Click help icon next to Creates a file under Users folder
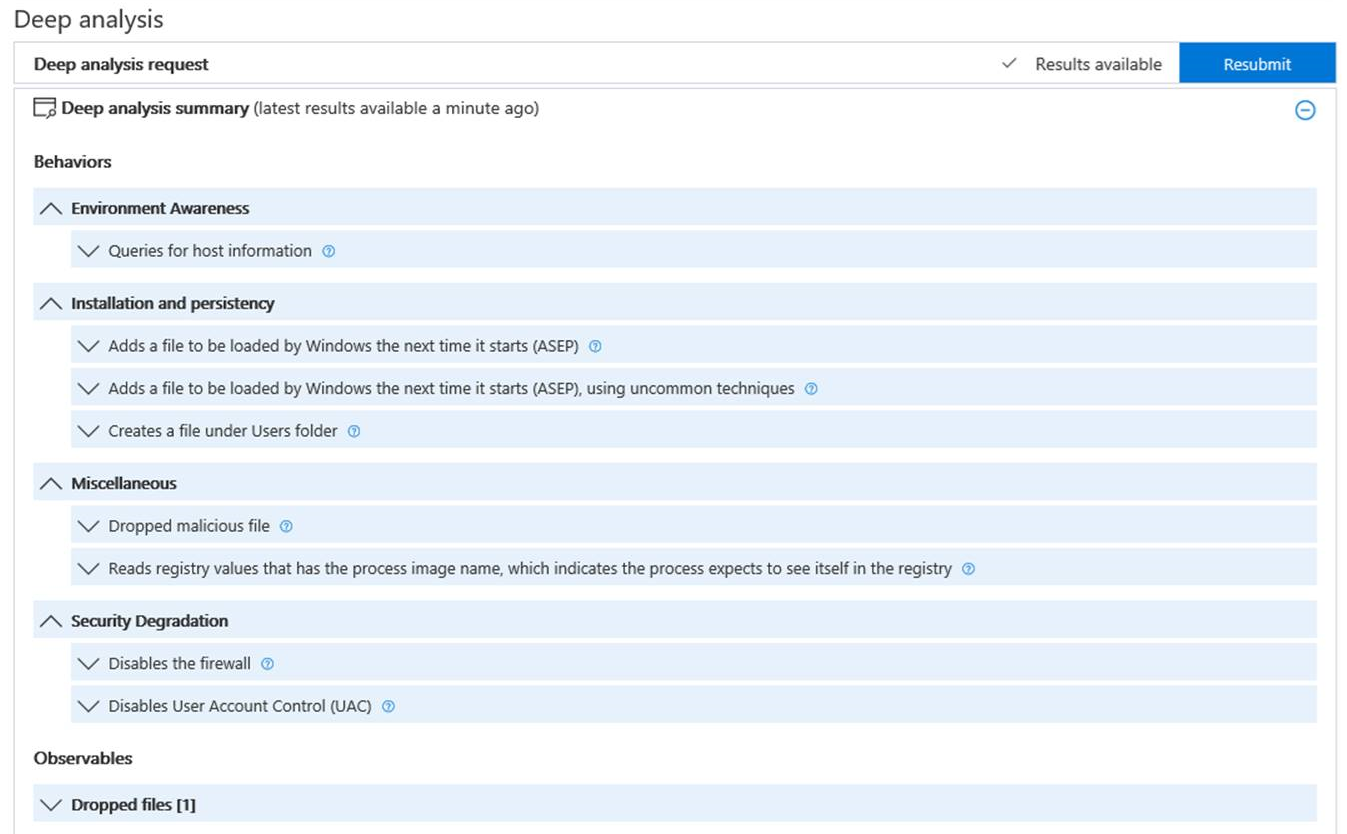 pos(353,432)
